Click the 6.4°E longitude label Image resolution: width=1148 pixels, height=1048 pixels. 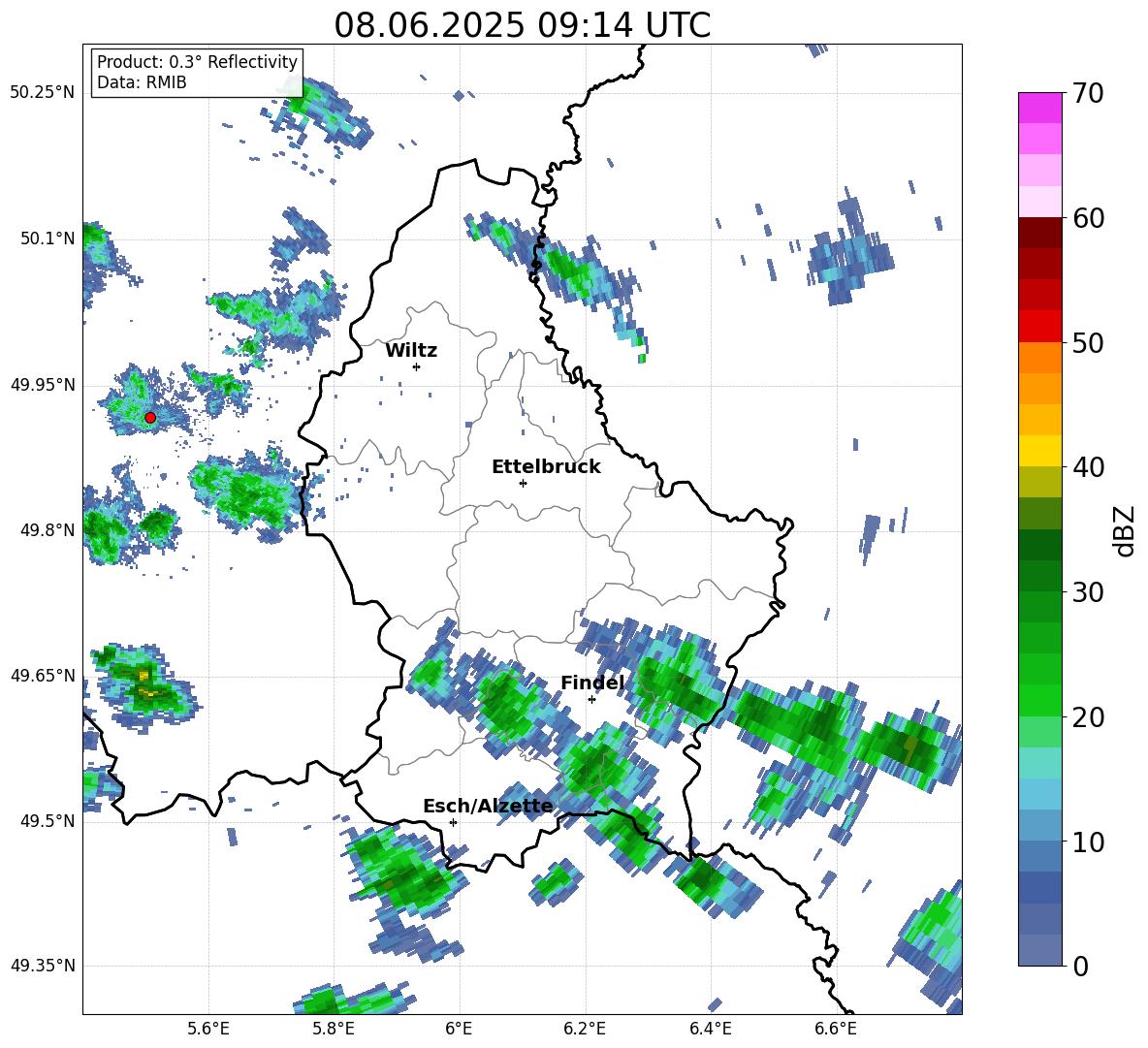point(710,1029)
